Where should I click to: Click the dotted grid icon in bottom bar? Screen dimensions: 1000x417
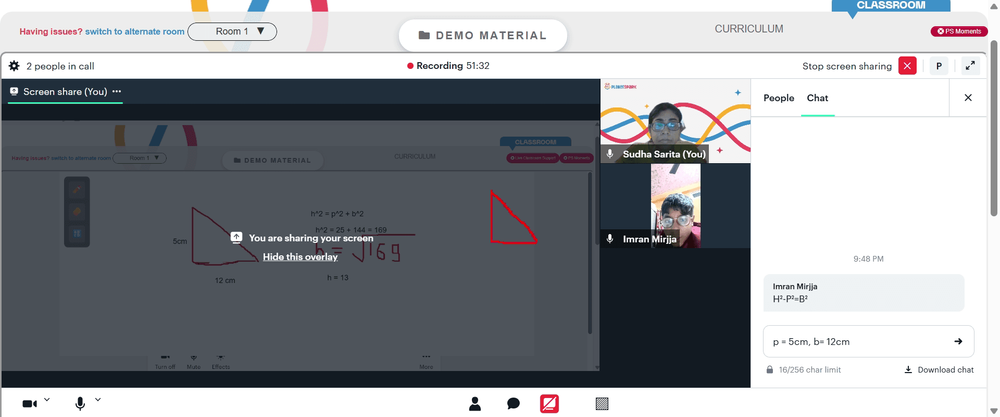[x=601, y=404]
